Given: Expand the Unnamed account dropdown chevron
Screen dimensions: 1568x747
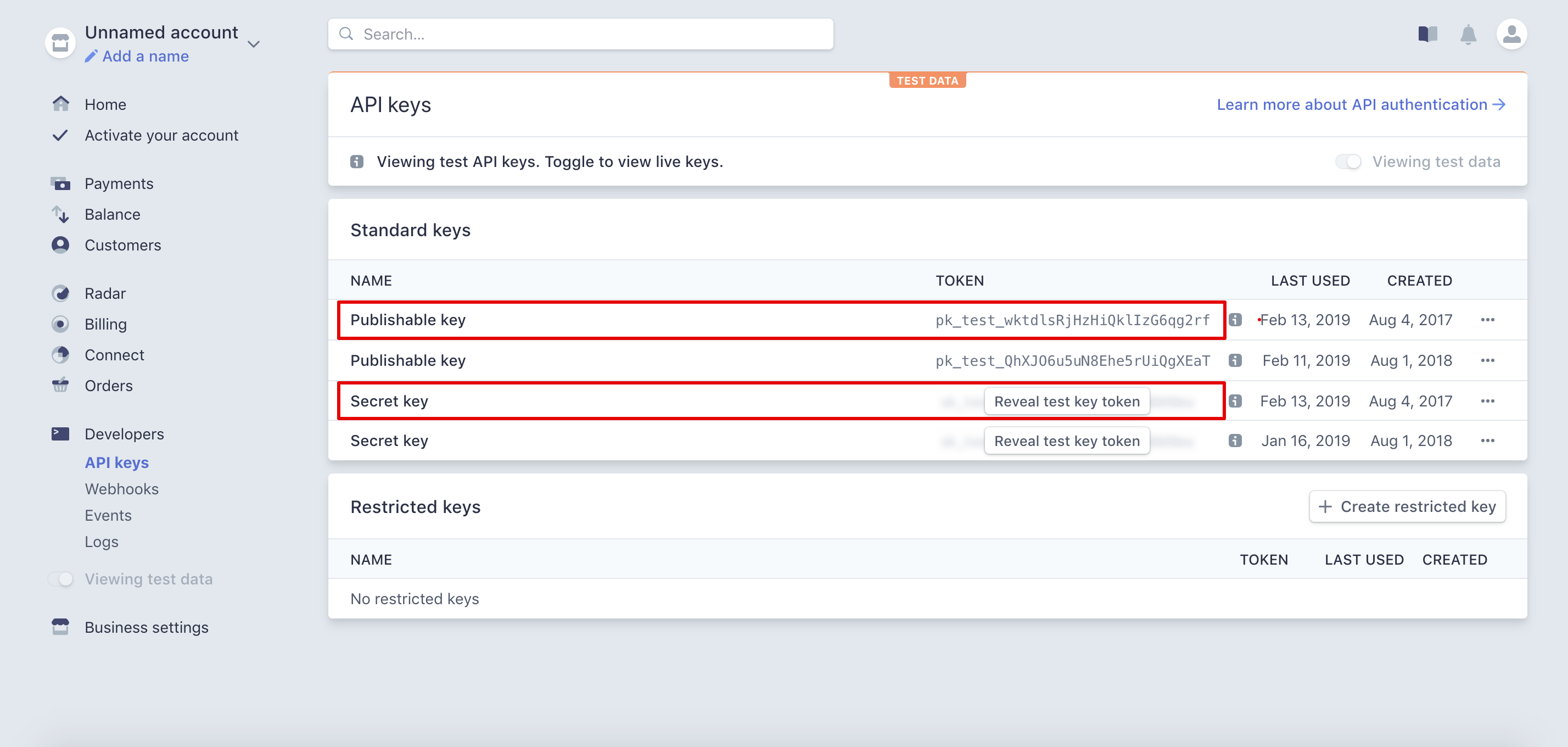Looking at the screenshot, I should pyautogui.click(x=254, y=44).
